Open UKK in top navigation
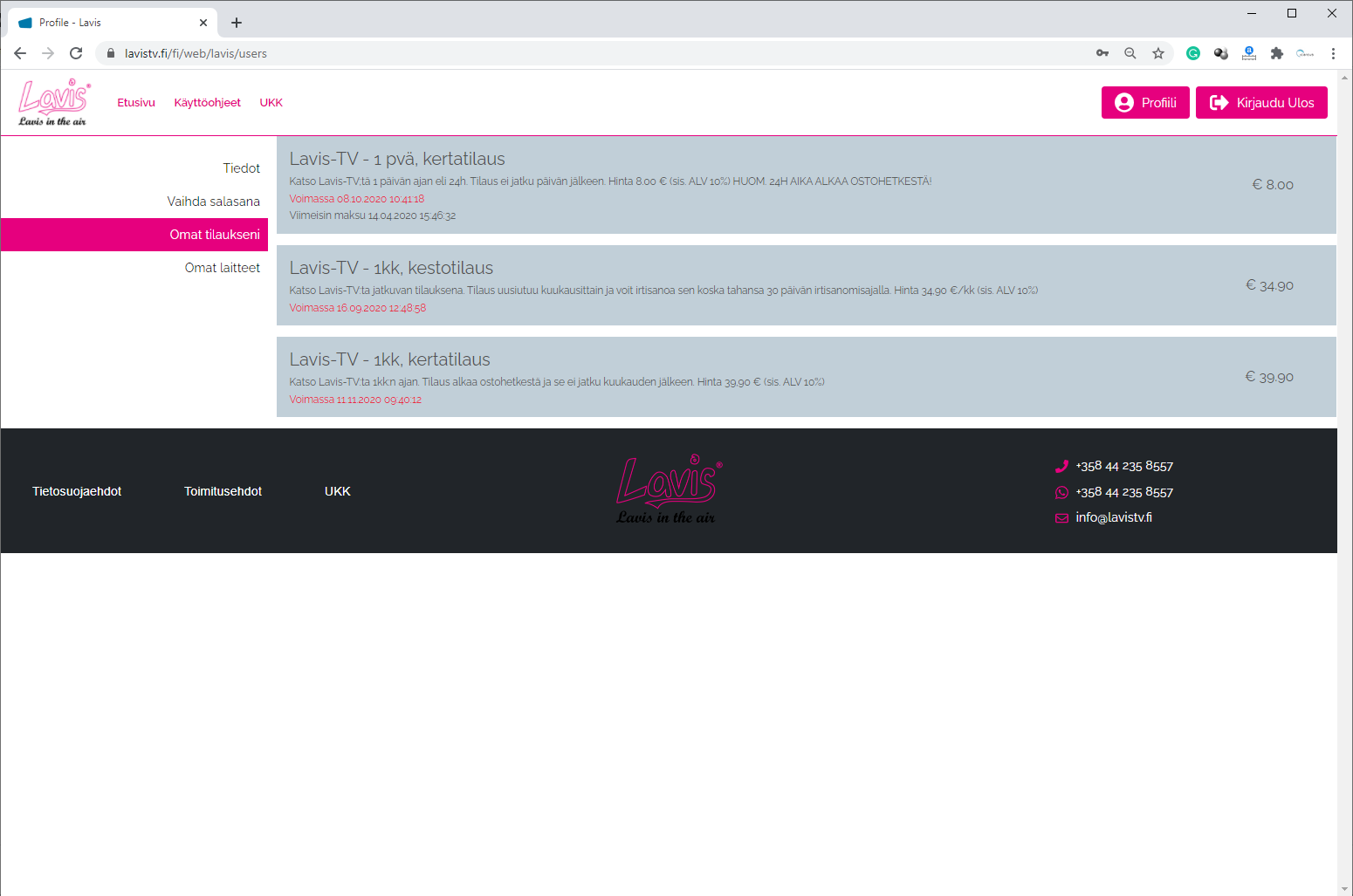Image resolution: width=1353 pixels, height=896 pixels. (x=271, y=102)
